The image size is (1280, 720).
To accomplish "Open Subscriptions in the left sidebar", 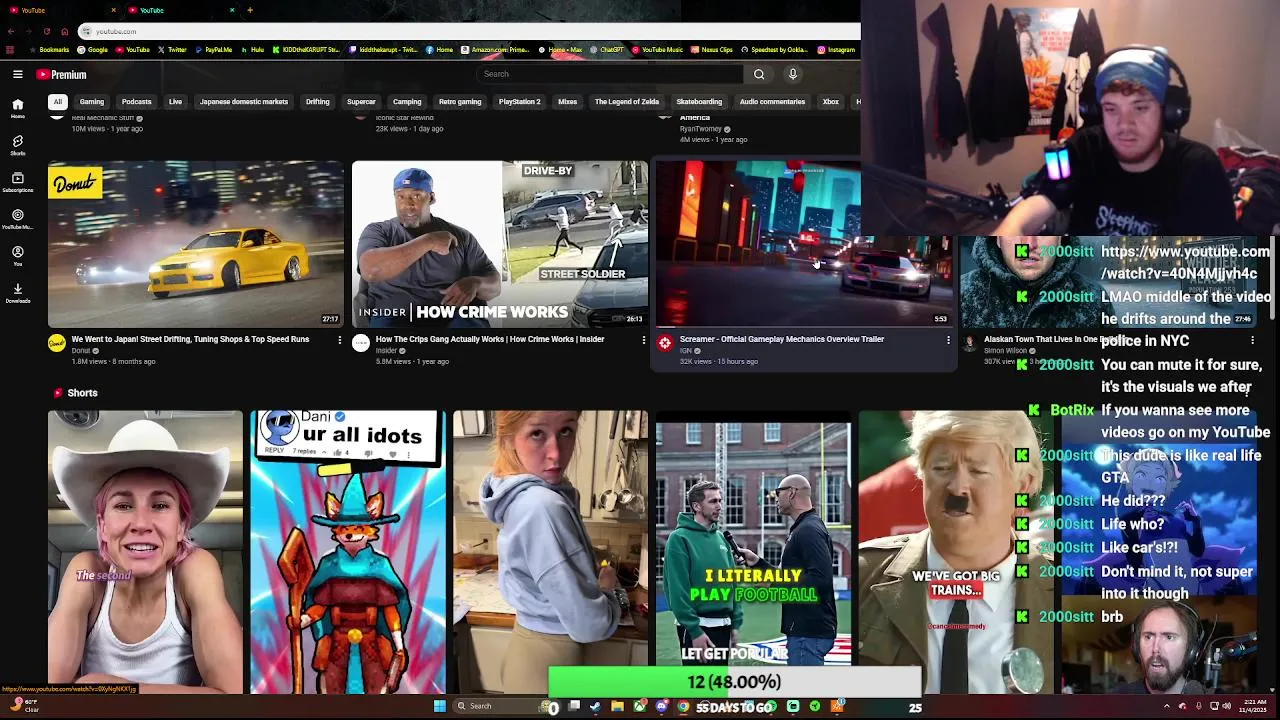I will (17, 182).
